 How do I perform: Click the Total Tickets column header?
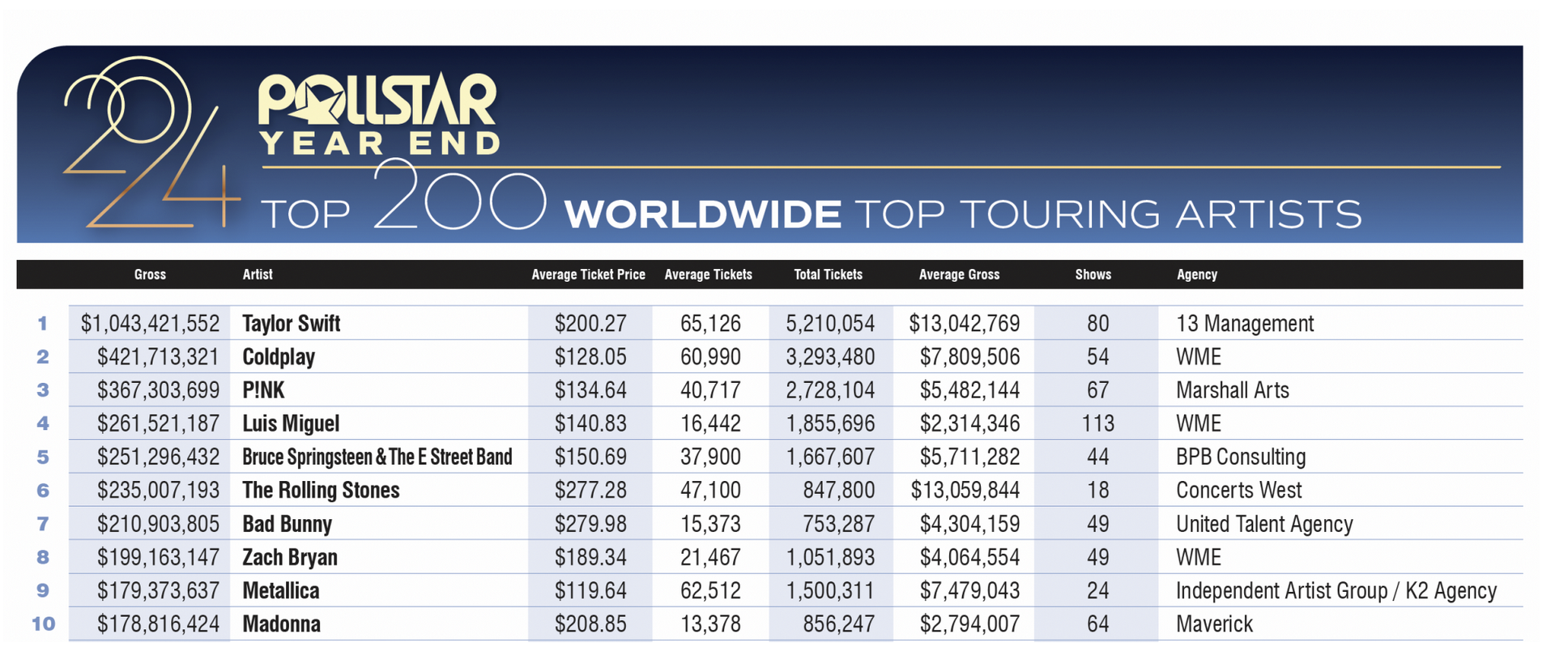pyautogui.click(x=828, y=275)
